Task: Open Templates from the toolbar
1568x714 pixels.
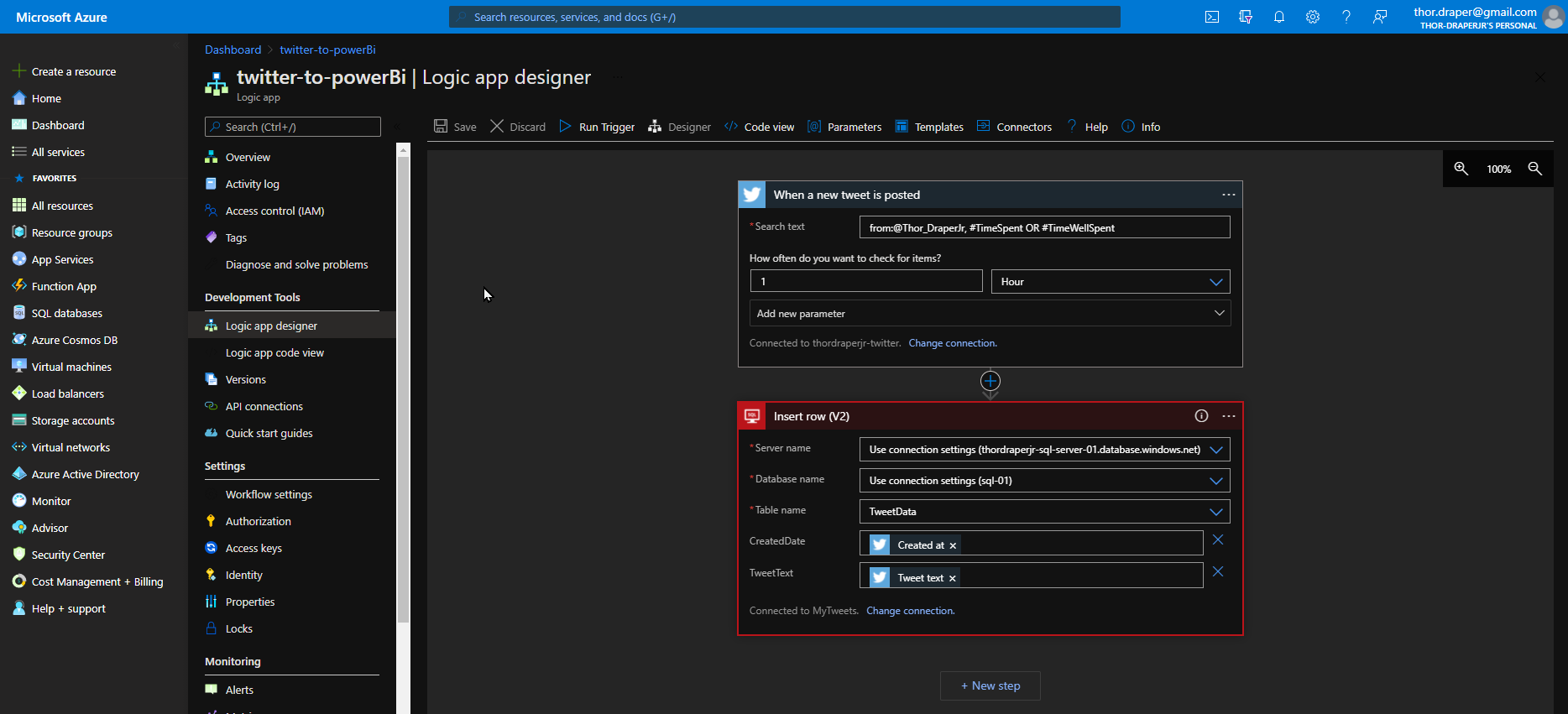Action: point(929,127)
